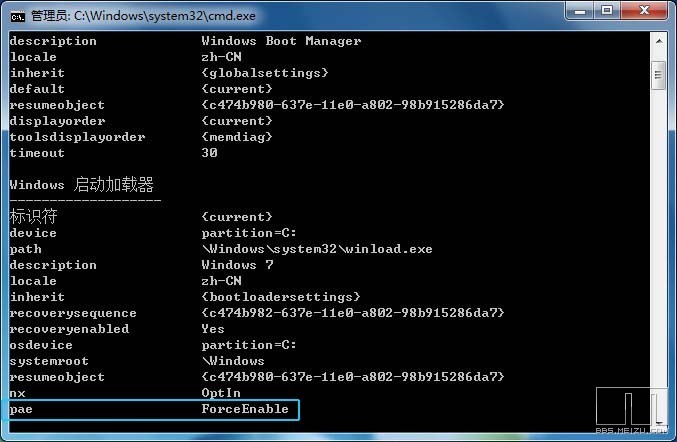Viewport: 677px width, 442px height.
Task: Click the 'path' label
Action: (25, 249)
